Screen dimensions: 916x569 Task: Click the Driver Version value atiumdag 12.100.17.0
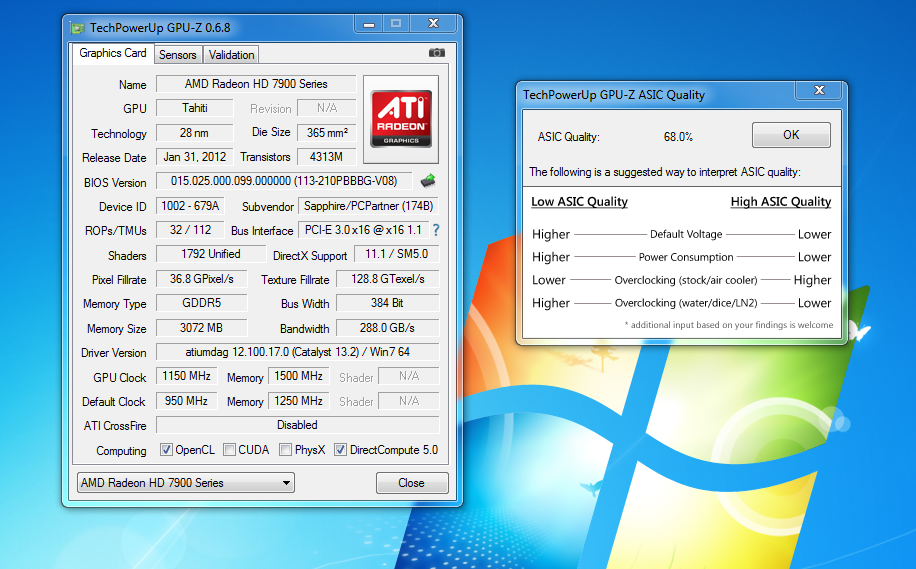[297, 352]
